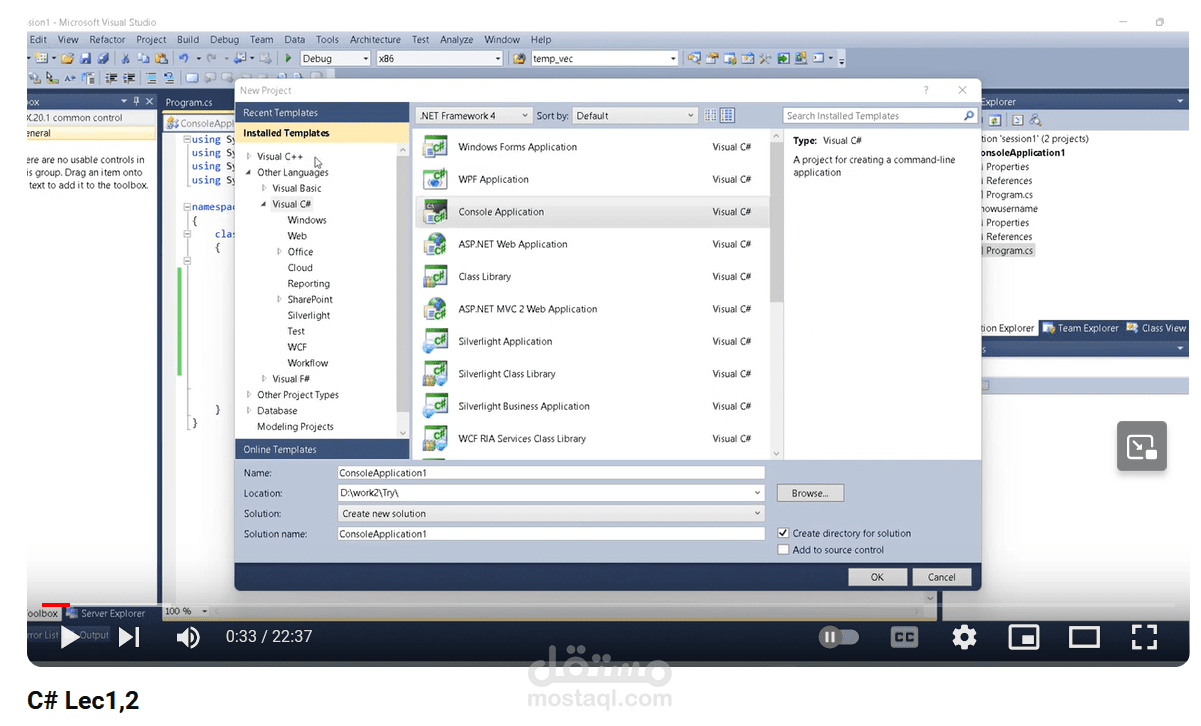Click the Save icon in Visual Studio toolbar
The width and height of the screenshot is (1201, 726).
pyautogui.click(x=85, y=58)
